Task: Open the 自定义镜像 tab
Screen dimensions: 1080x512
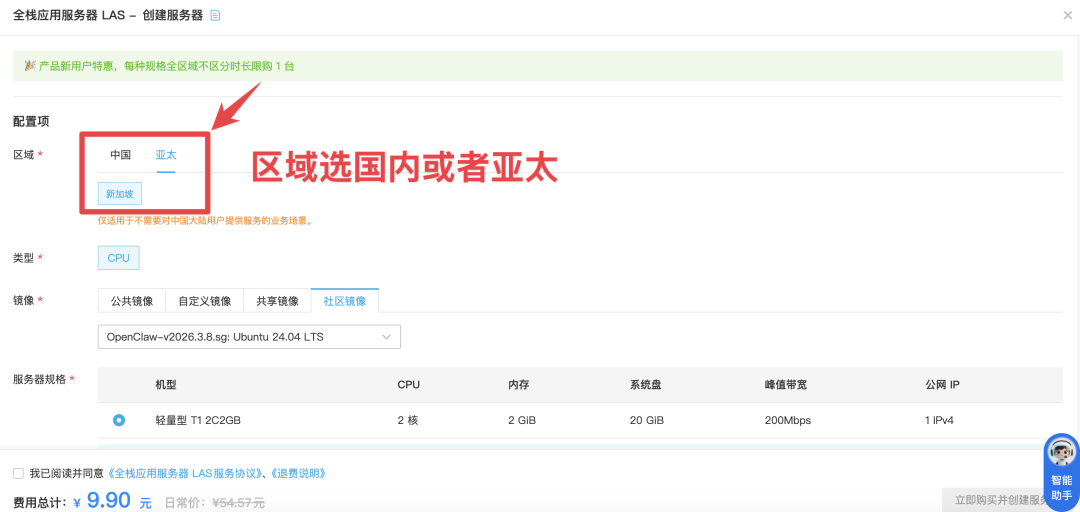Action: 204,301
